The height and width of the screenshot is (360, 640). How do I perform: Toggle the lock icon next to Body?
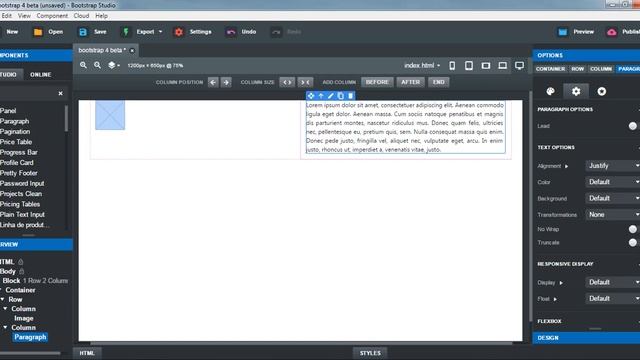click(x=22, y=271)
